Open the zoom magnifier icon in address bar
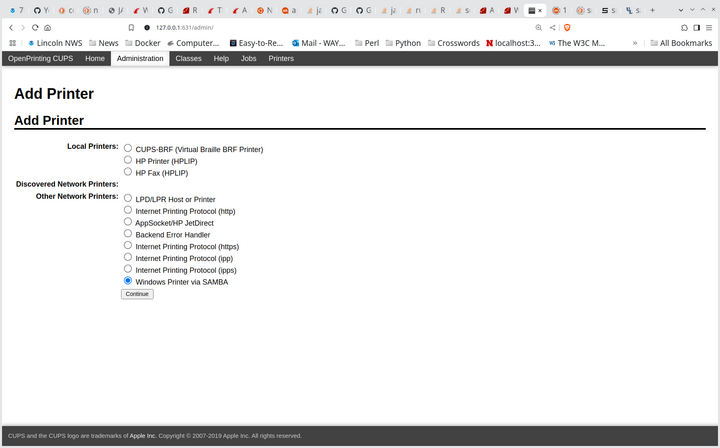Screen dimensions: 720x448 pos(539,28)
